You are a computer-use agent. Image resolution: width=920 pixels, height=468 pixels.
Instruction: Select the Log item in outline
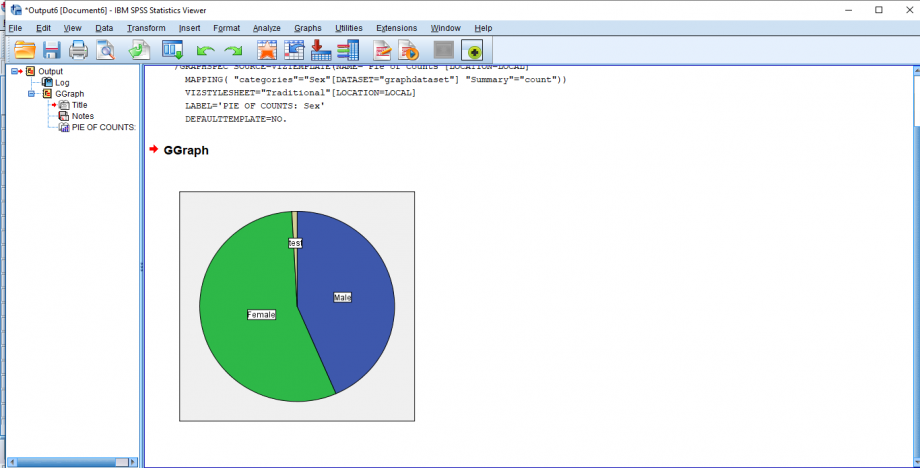coord(61,82)
